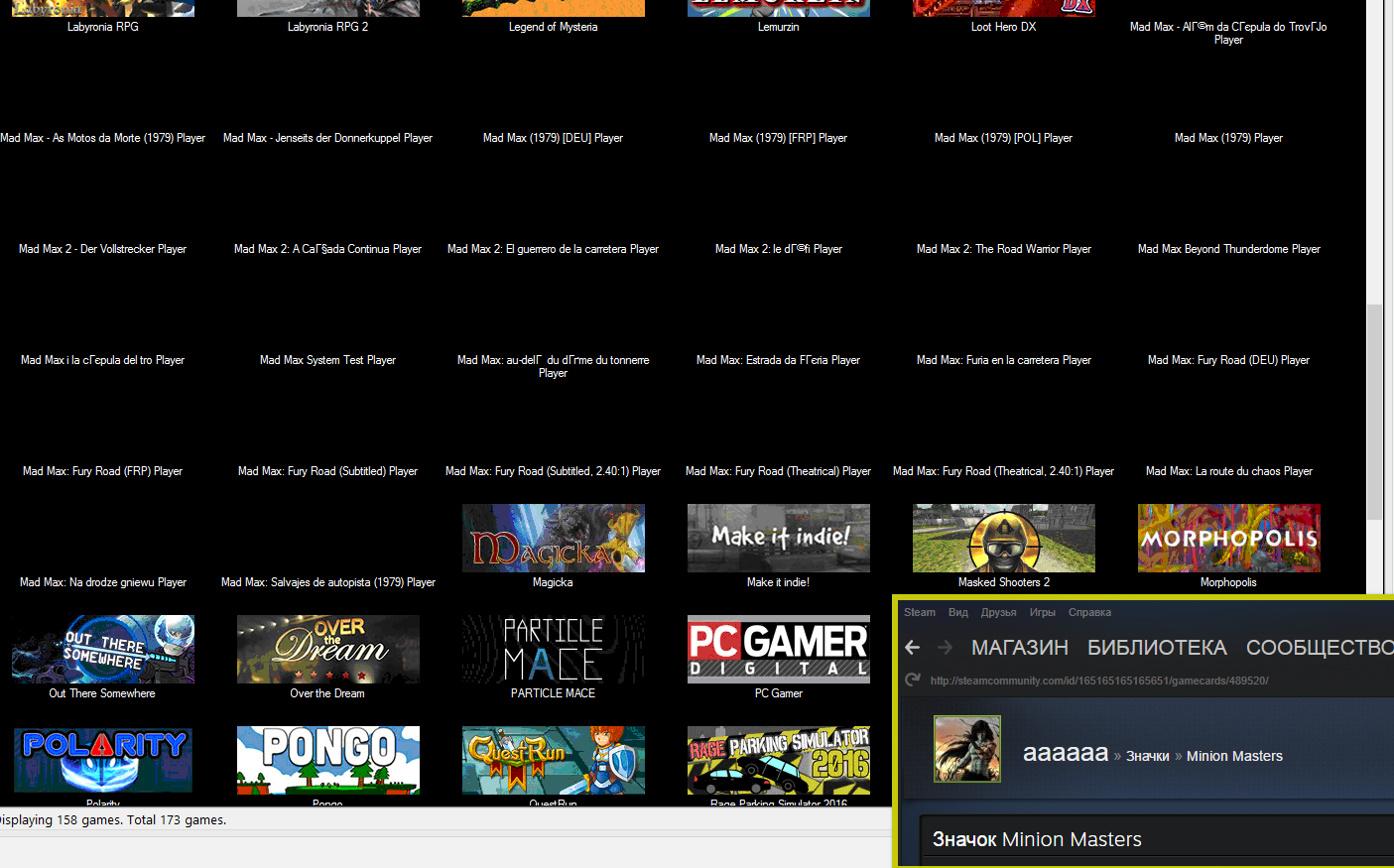Click the PARTICLE MACE game thumbnail
The height and width of the screenshot is (868, 1394).
tap(554, 649)
